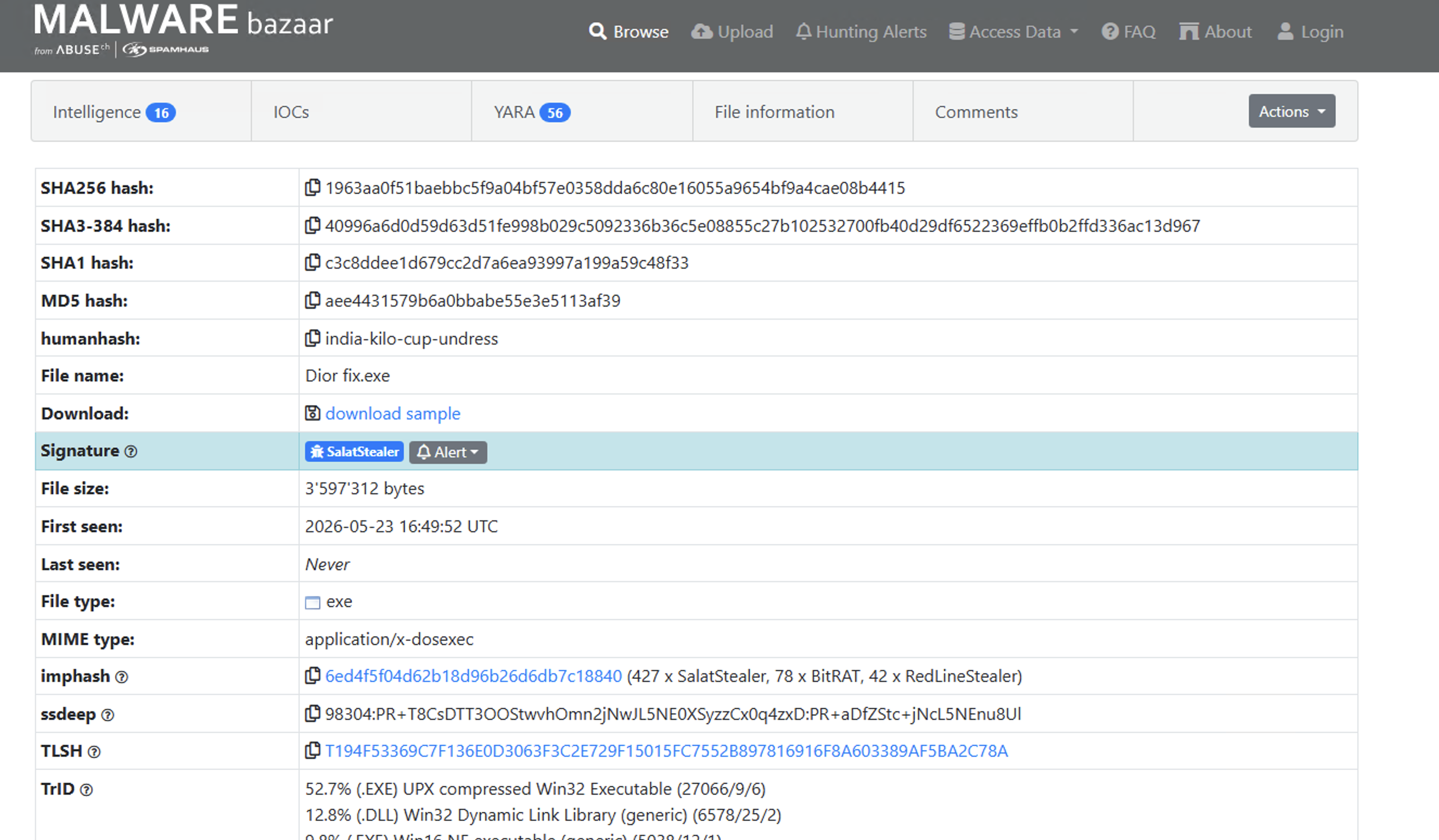The width and height of the screenshot is (1439, 840).
Task: Open the Spamhaus logo link
Action: [x=165, y=50]
